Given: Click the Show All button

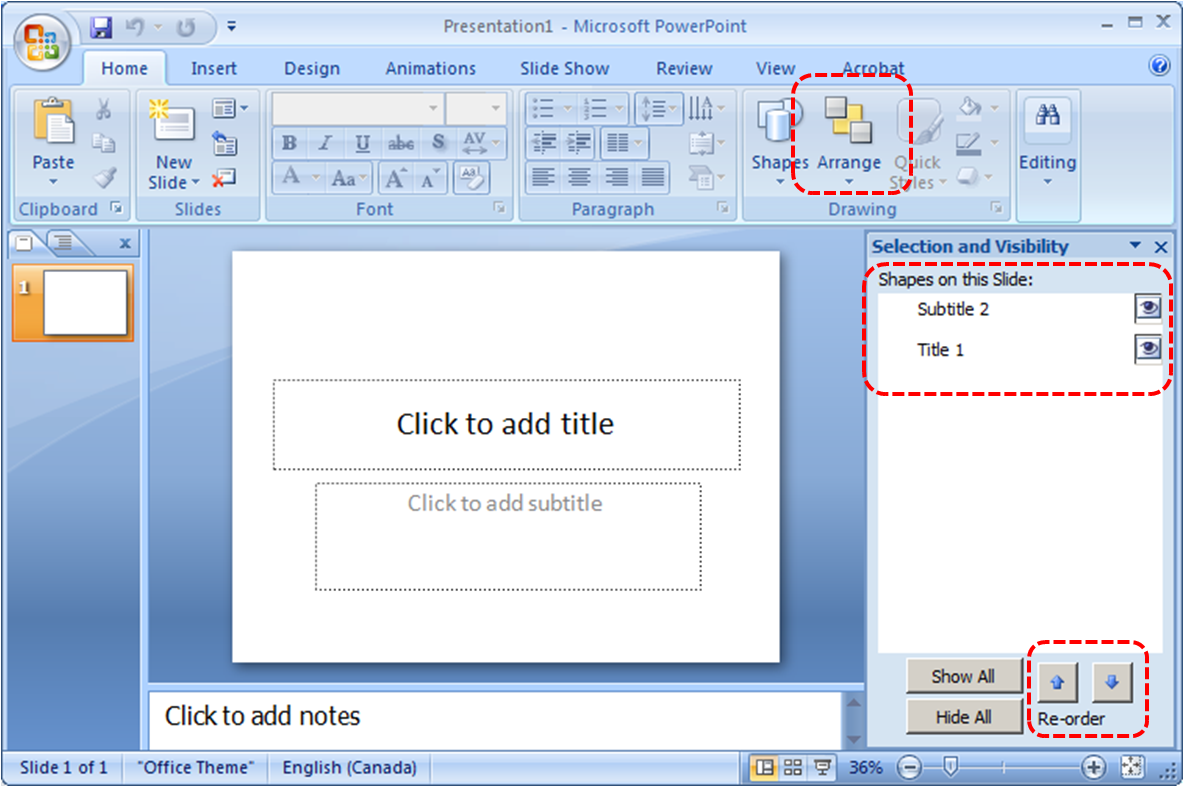Looking at the screenshot, I should pyautogui.click(x=963, y=676).
